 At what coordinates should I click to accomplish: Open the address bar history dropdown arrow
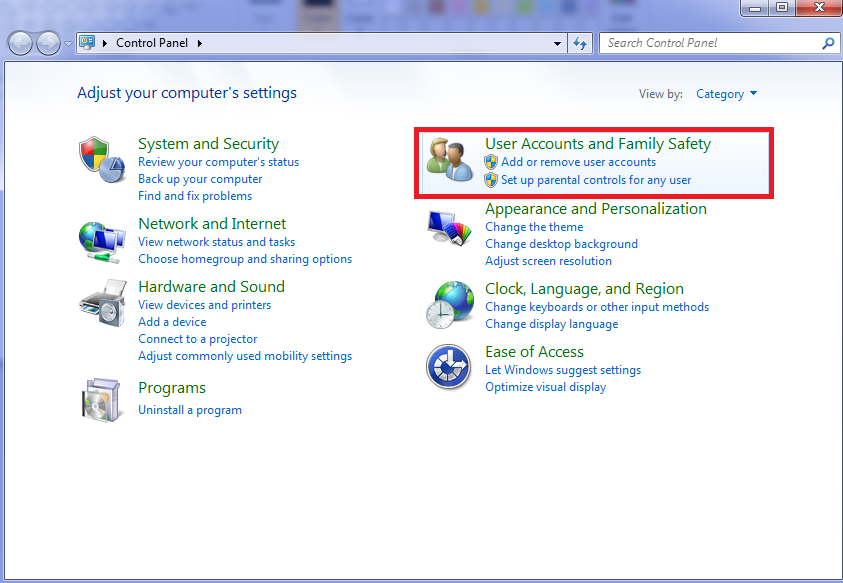(x=558, y=44)
